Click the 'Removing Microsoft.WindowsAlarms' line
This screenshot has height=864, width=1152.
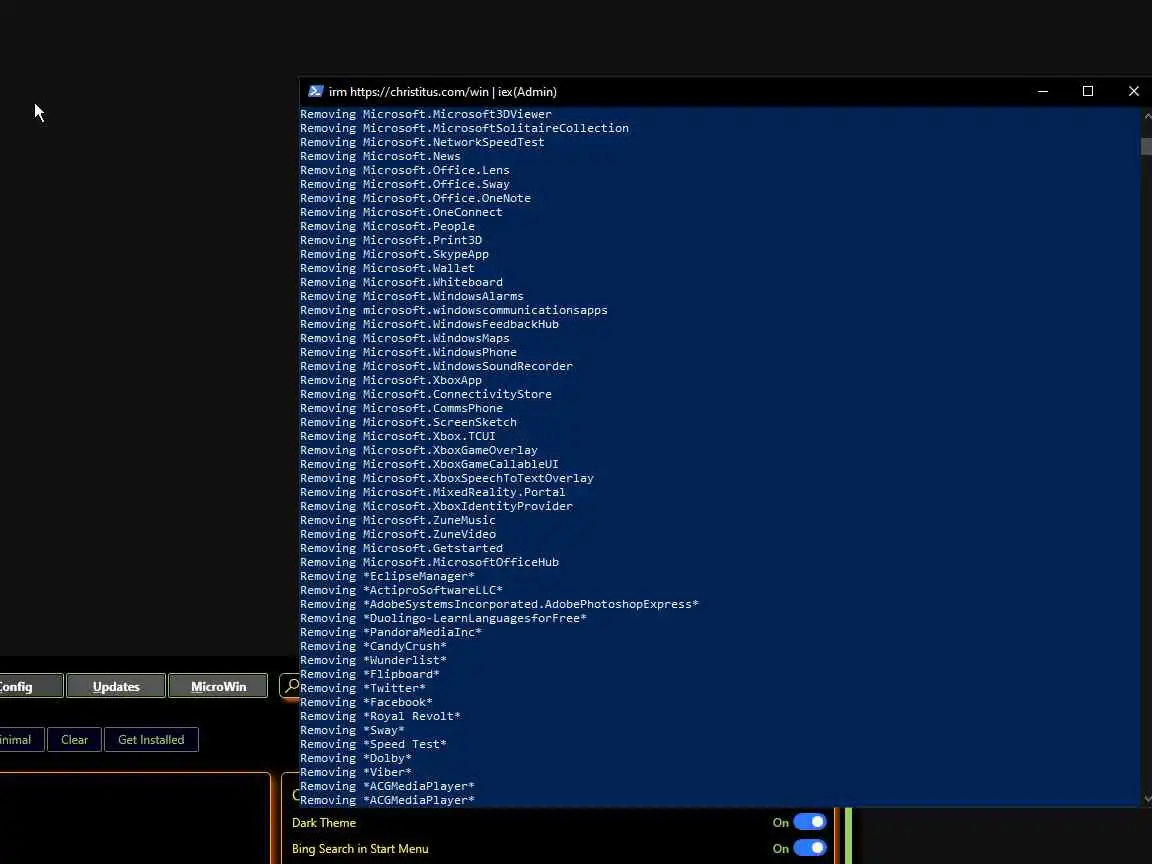coord(411,295)
